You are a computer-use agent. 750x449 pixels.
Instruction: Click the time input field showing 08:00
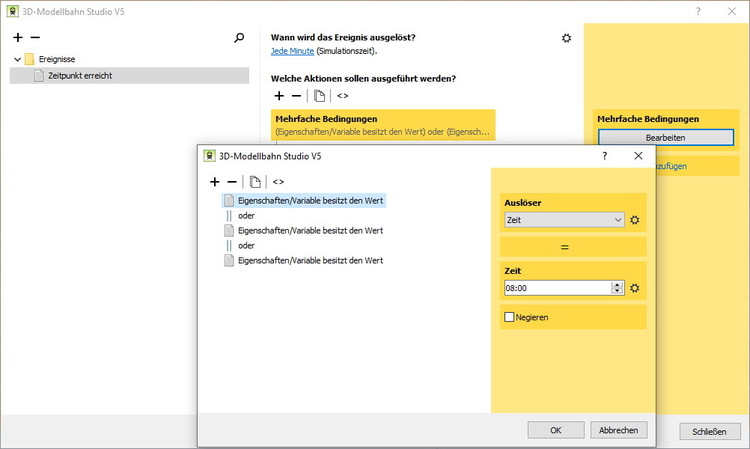coord(557,288)
